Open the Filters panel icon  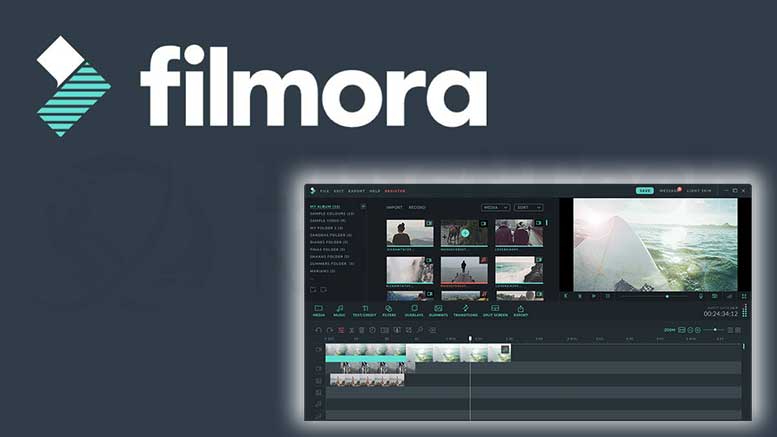tap(389, 310)
